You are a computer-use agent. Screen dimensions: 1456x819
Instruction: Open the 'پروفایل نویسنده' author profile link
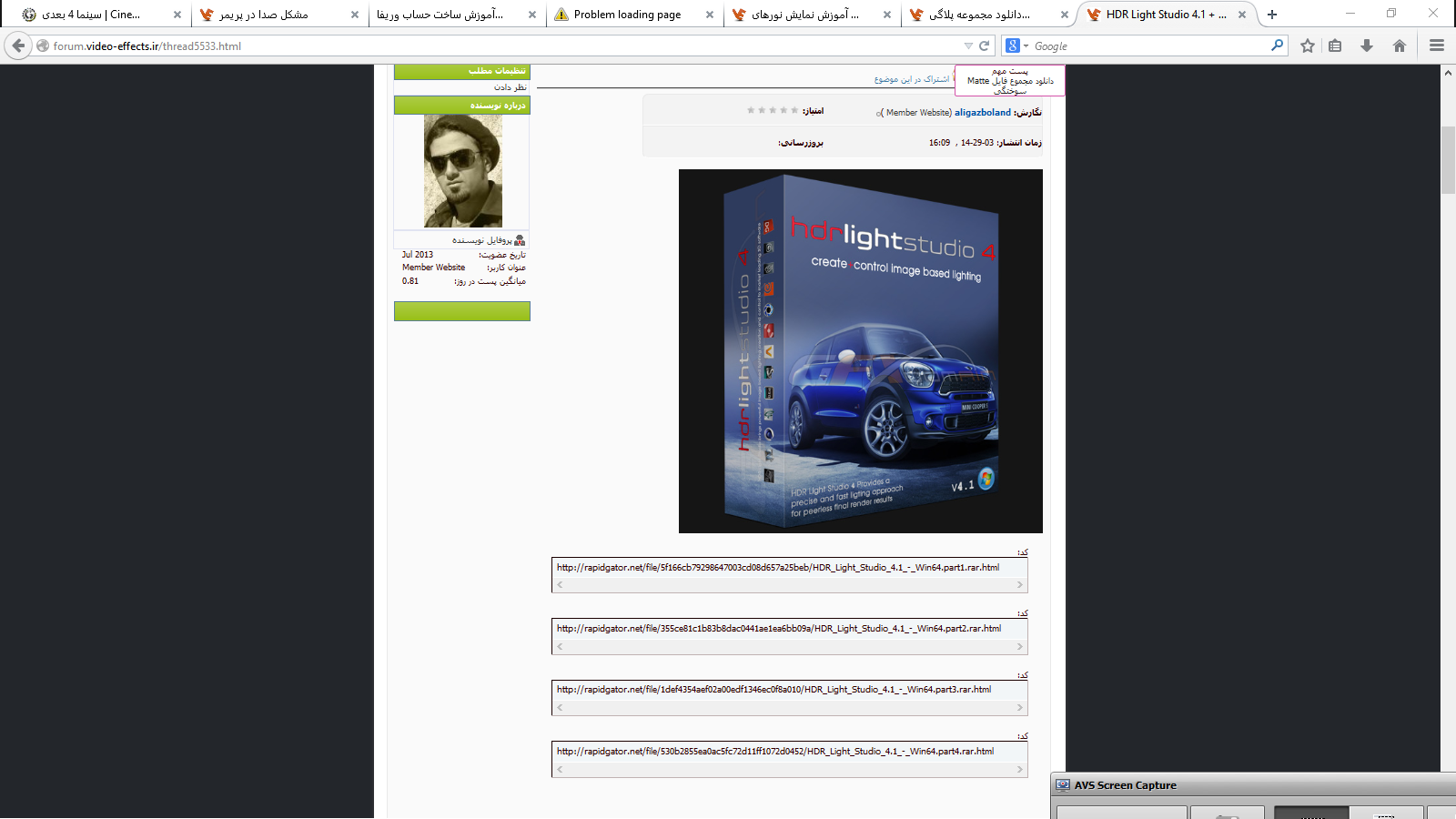[481, 240]
